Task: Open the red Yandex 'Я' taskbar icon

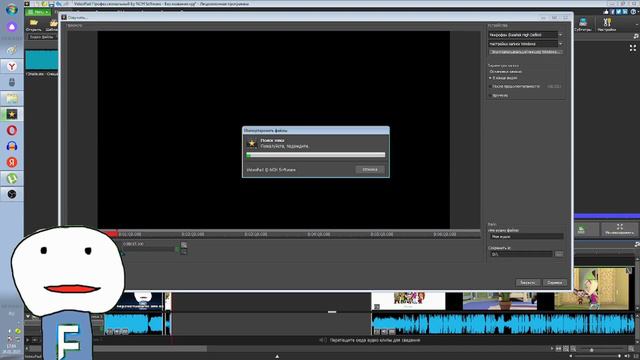Action: [12, 162]
